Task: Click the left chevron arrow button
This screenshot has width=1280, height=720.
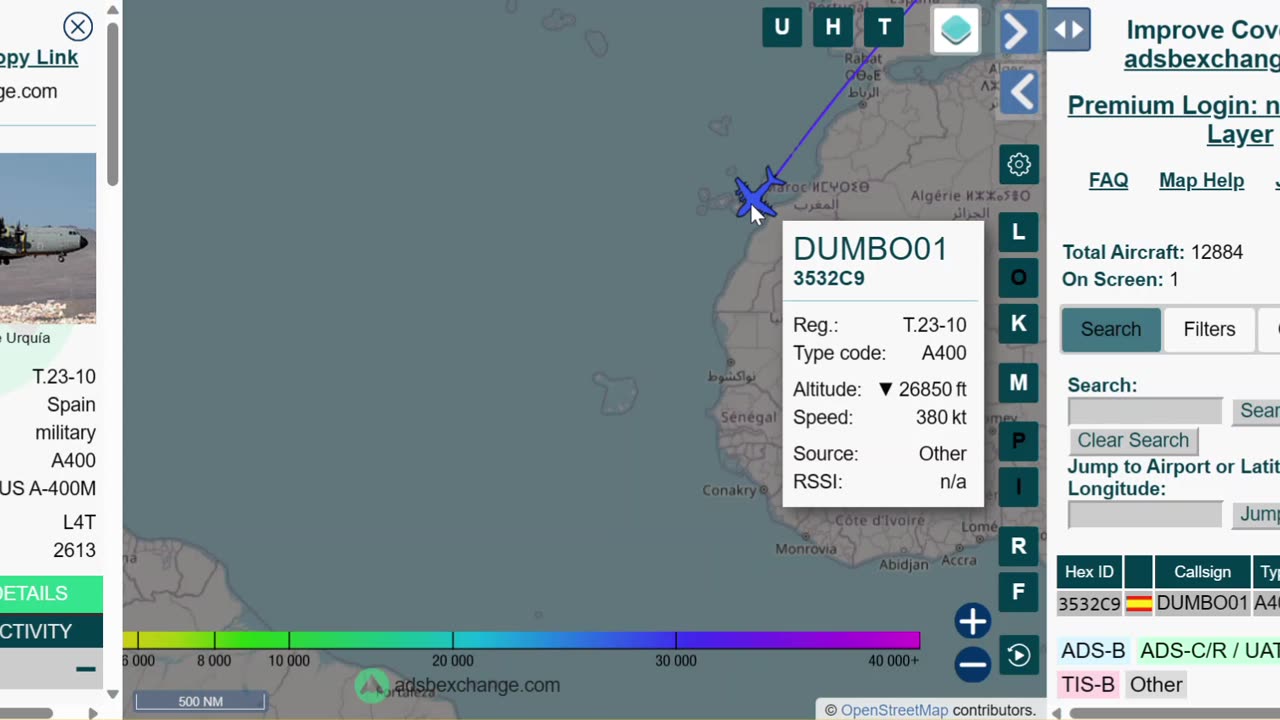Action: [1021, 93]
